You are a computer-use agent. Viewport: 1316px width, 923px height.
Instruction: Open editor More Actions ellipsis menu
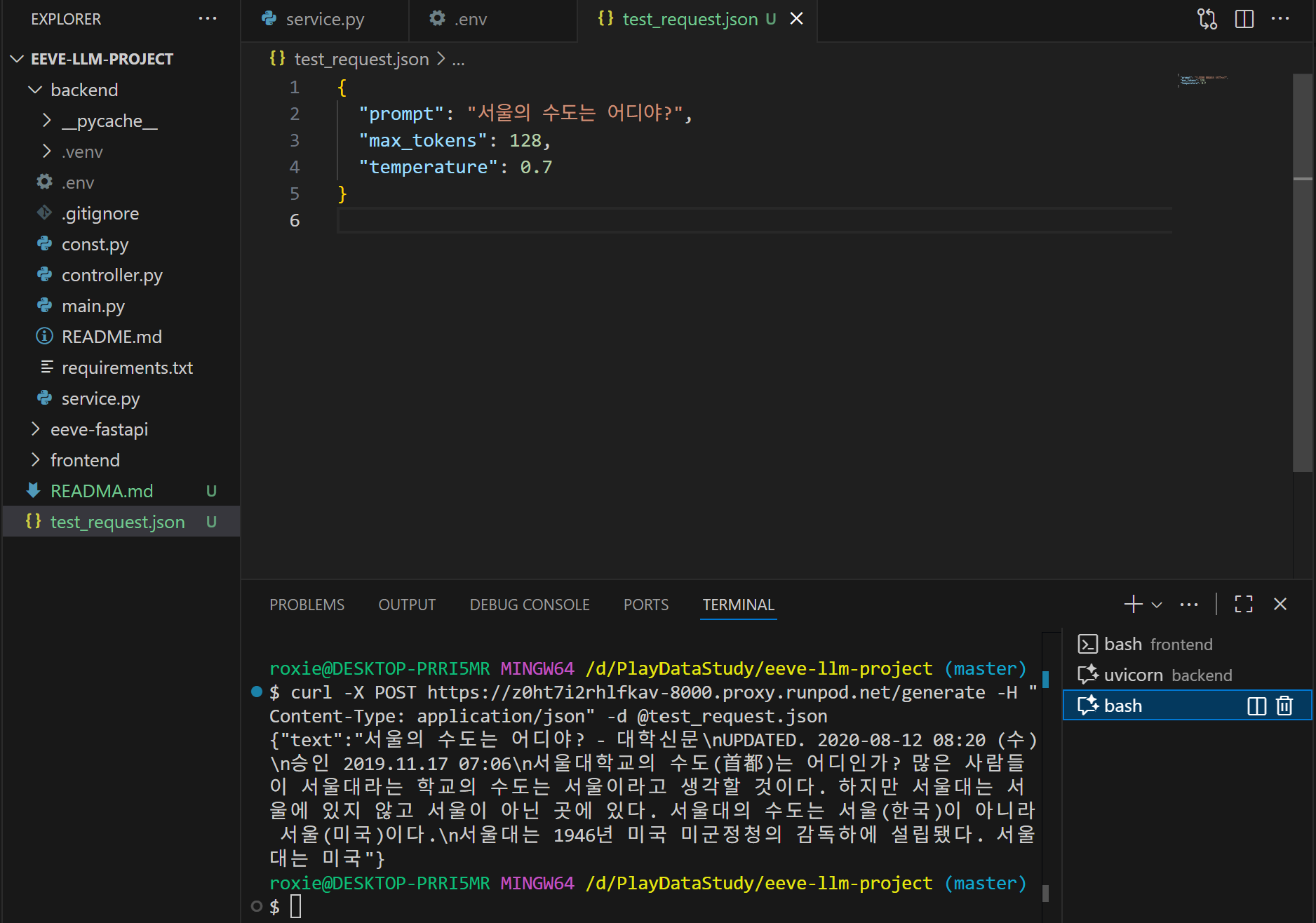(x=1280, y=19)
